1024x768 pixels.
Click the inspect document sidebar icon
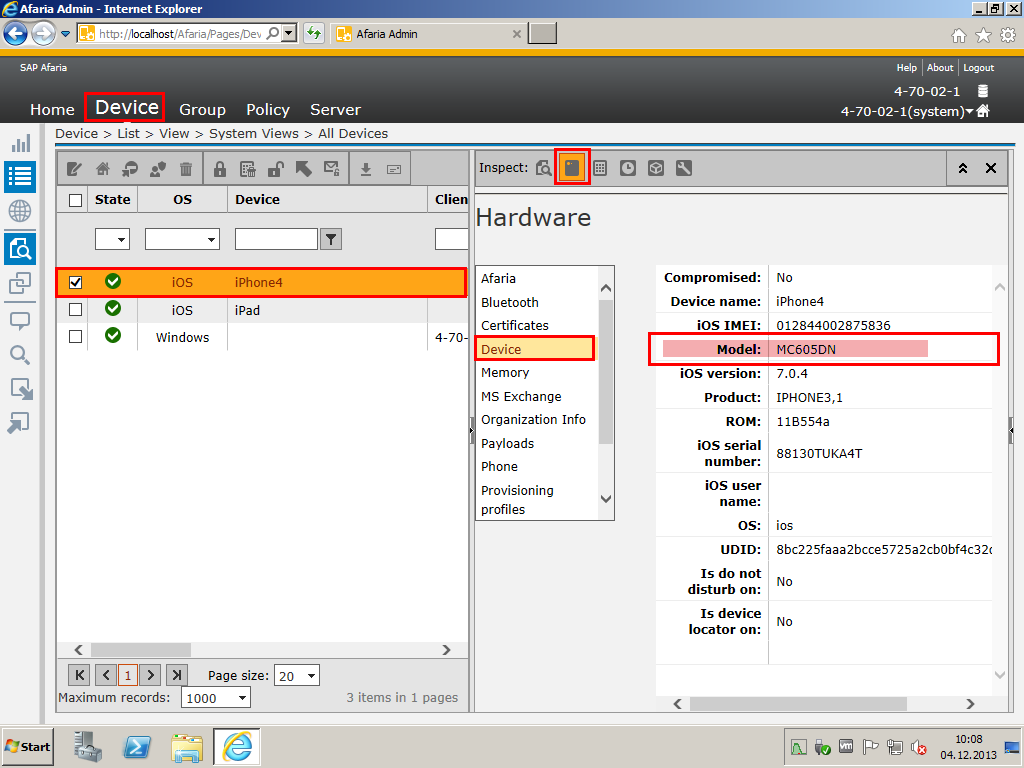pos(20,249)
